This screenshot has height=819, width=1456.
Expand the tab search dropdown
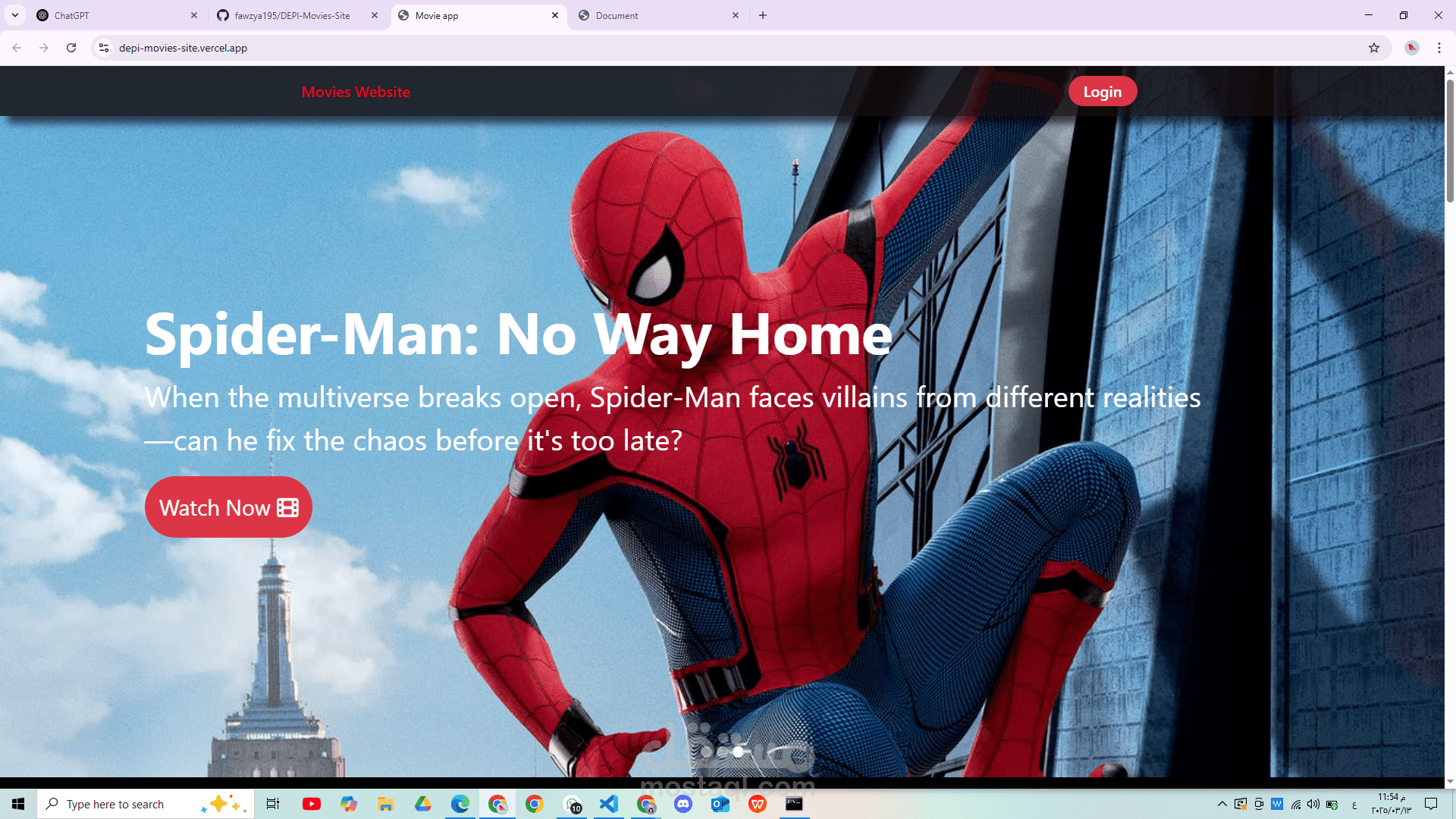(15, 15)
